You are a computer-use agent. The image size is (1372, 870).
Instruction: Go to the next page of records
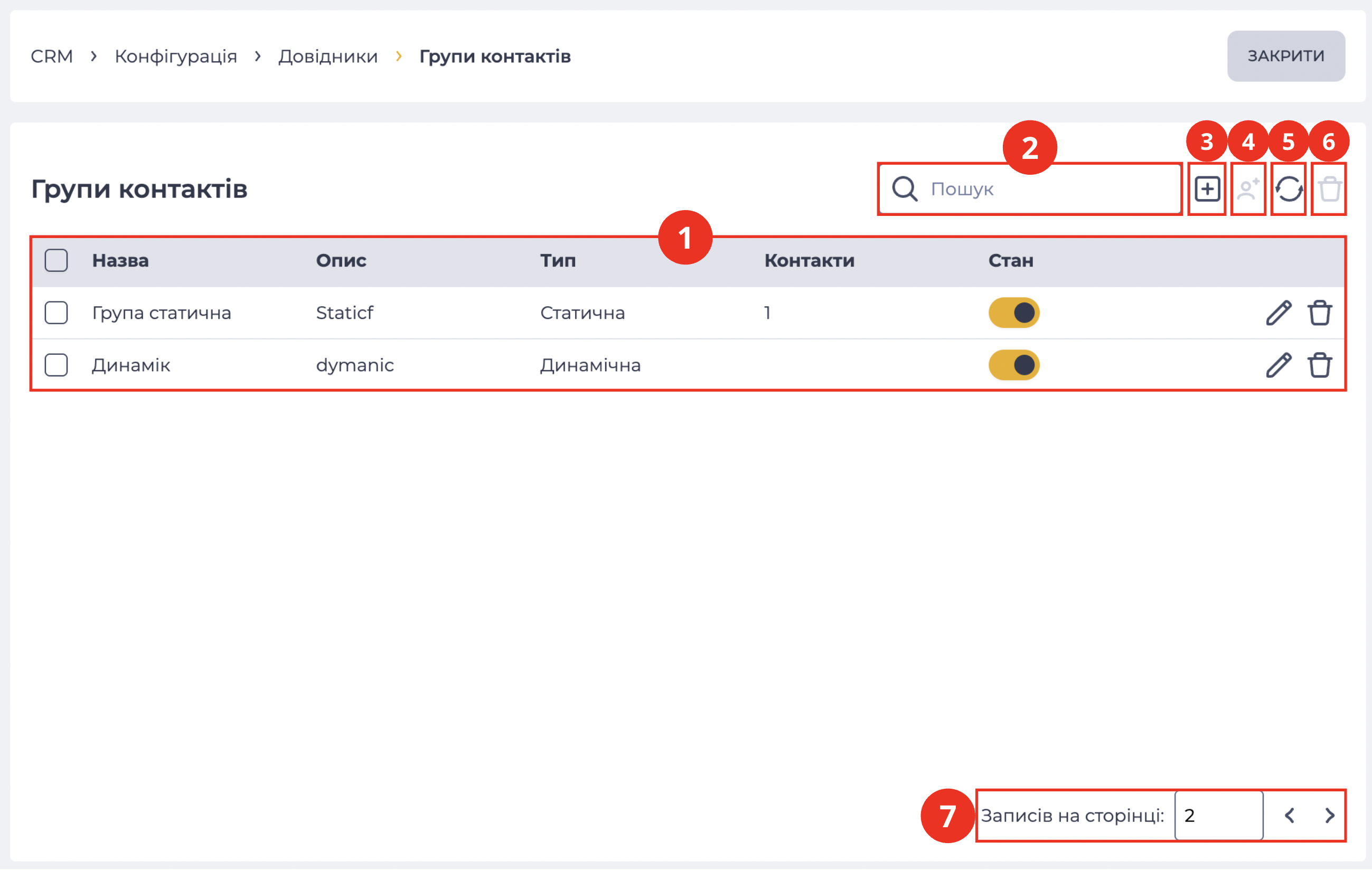tap(1329, 815)
